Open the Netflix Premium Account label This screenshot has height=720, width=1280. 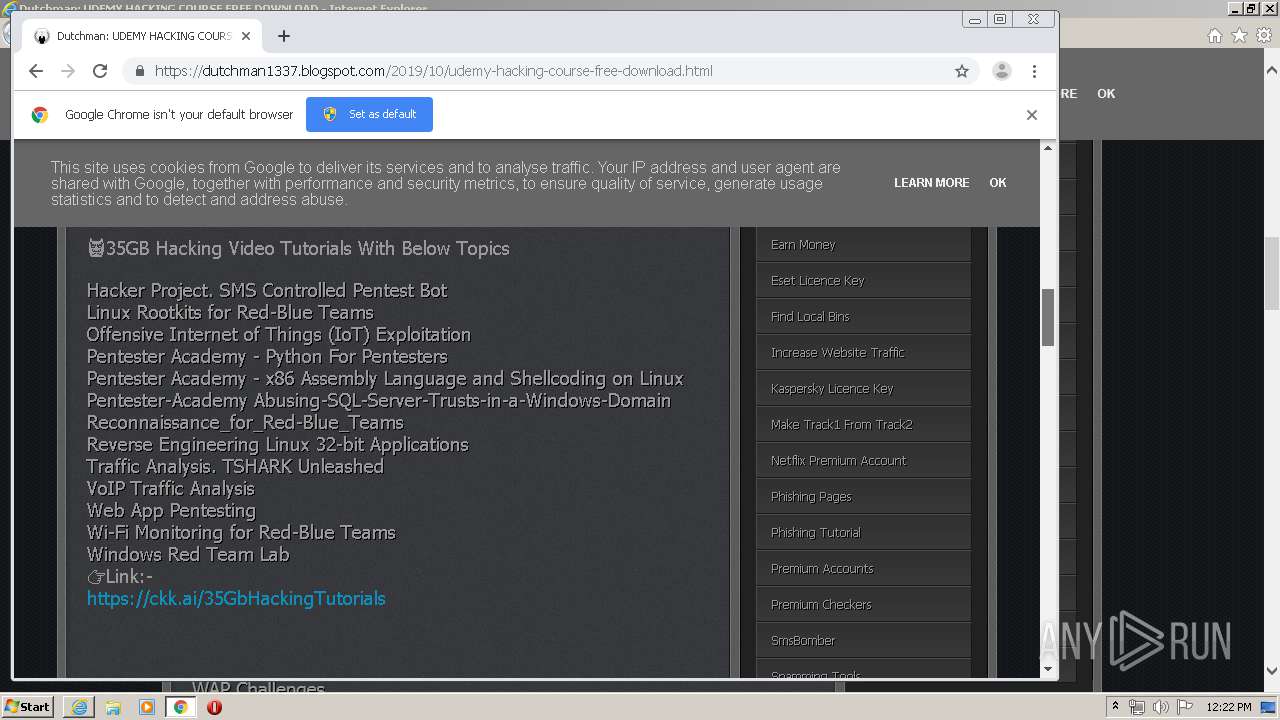click(x=839, y=460)
